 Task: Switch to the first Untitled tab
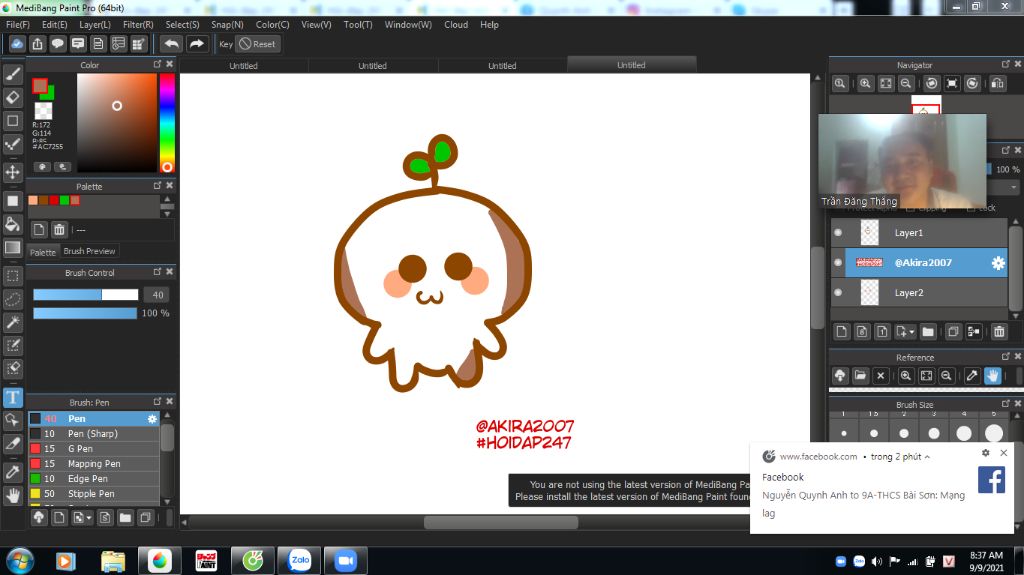(243, 65)
